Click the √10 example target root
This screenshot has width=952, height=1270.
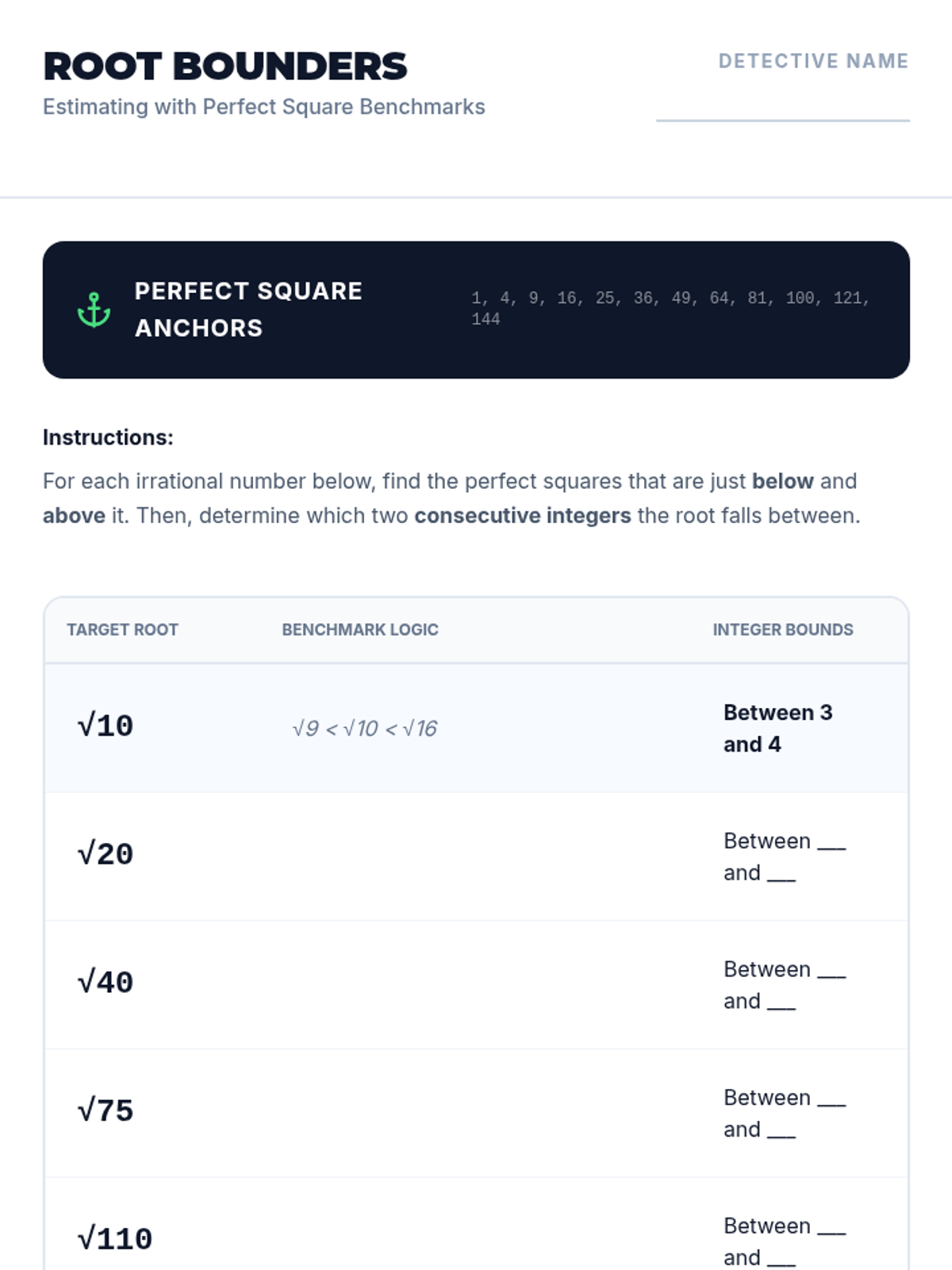tap(106, 726)
